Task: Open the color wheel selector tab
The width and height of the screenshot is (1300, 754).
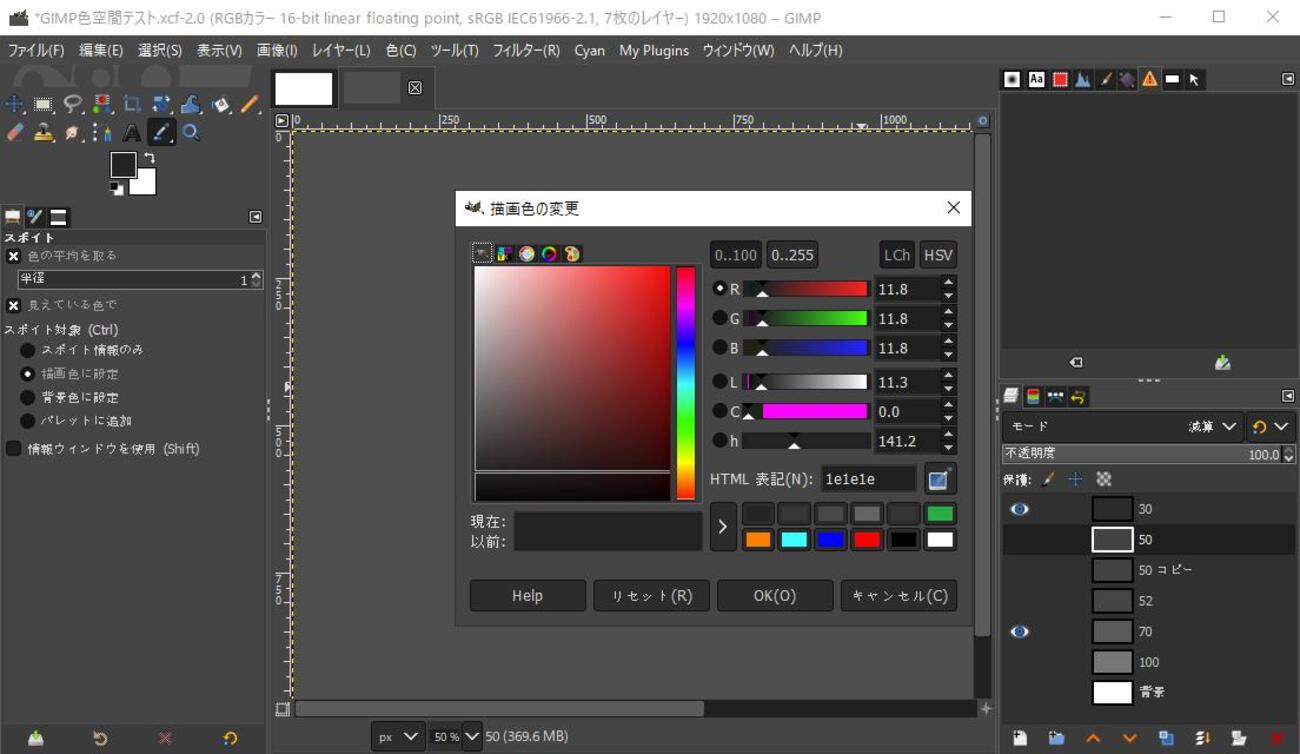Action: click(549, 254)
